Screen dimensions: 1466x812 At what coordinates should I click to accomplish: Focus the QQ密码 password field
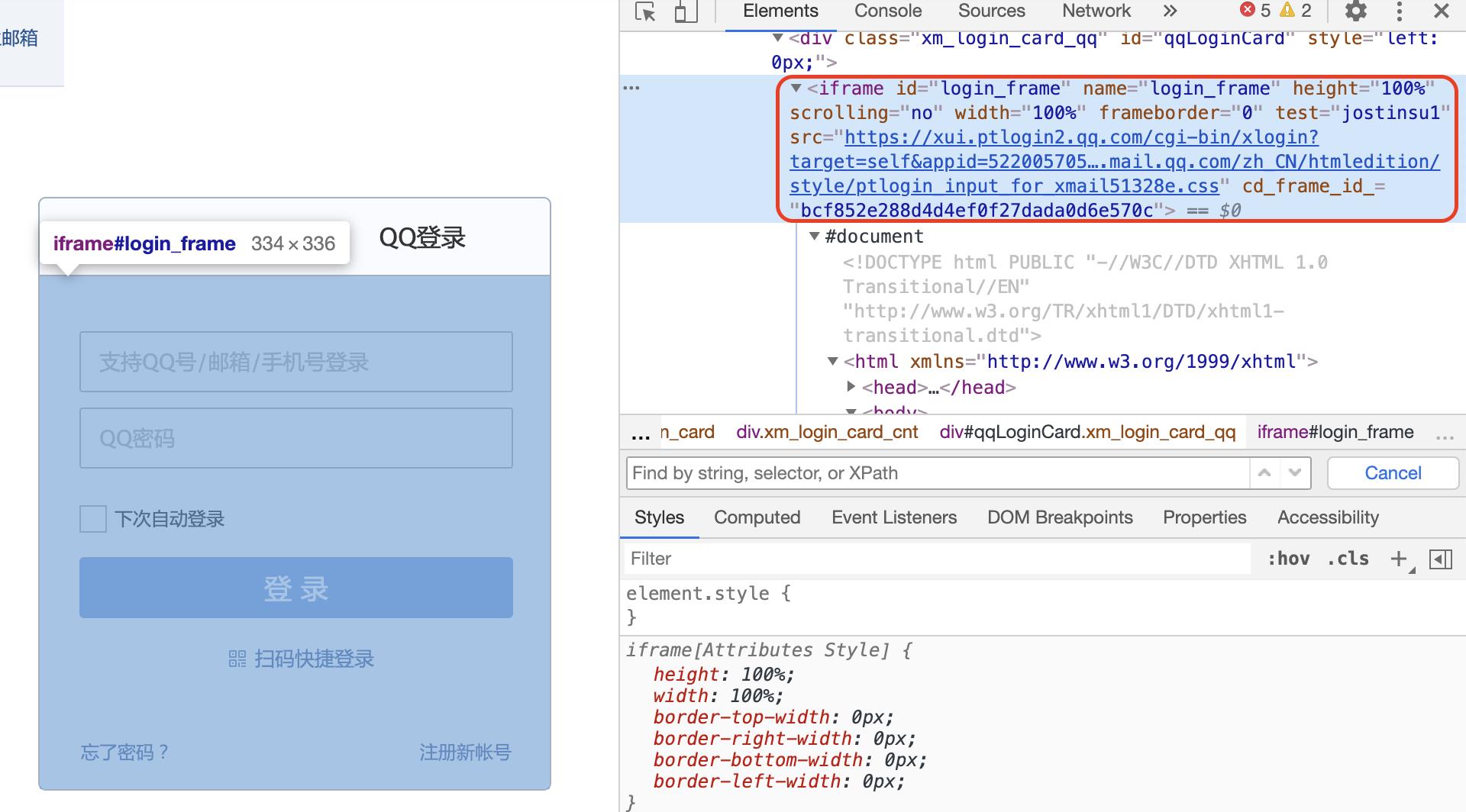tap(296, 438)
